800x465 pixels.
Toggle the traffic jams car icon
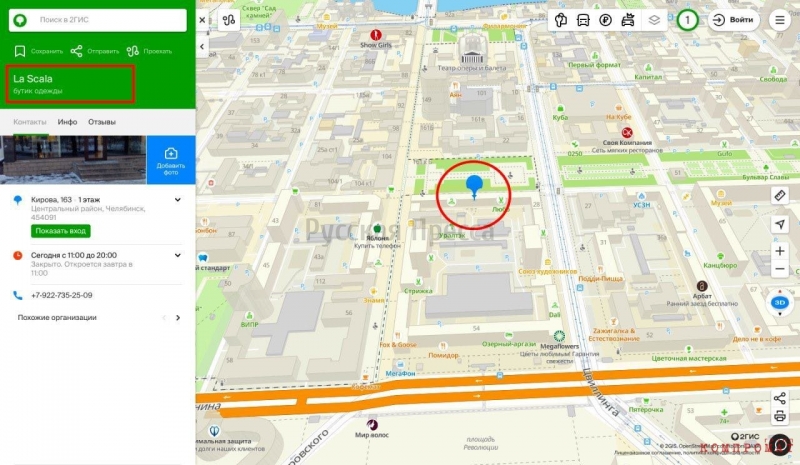(628, 20)
